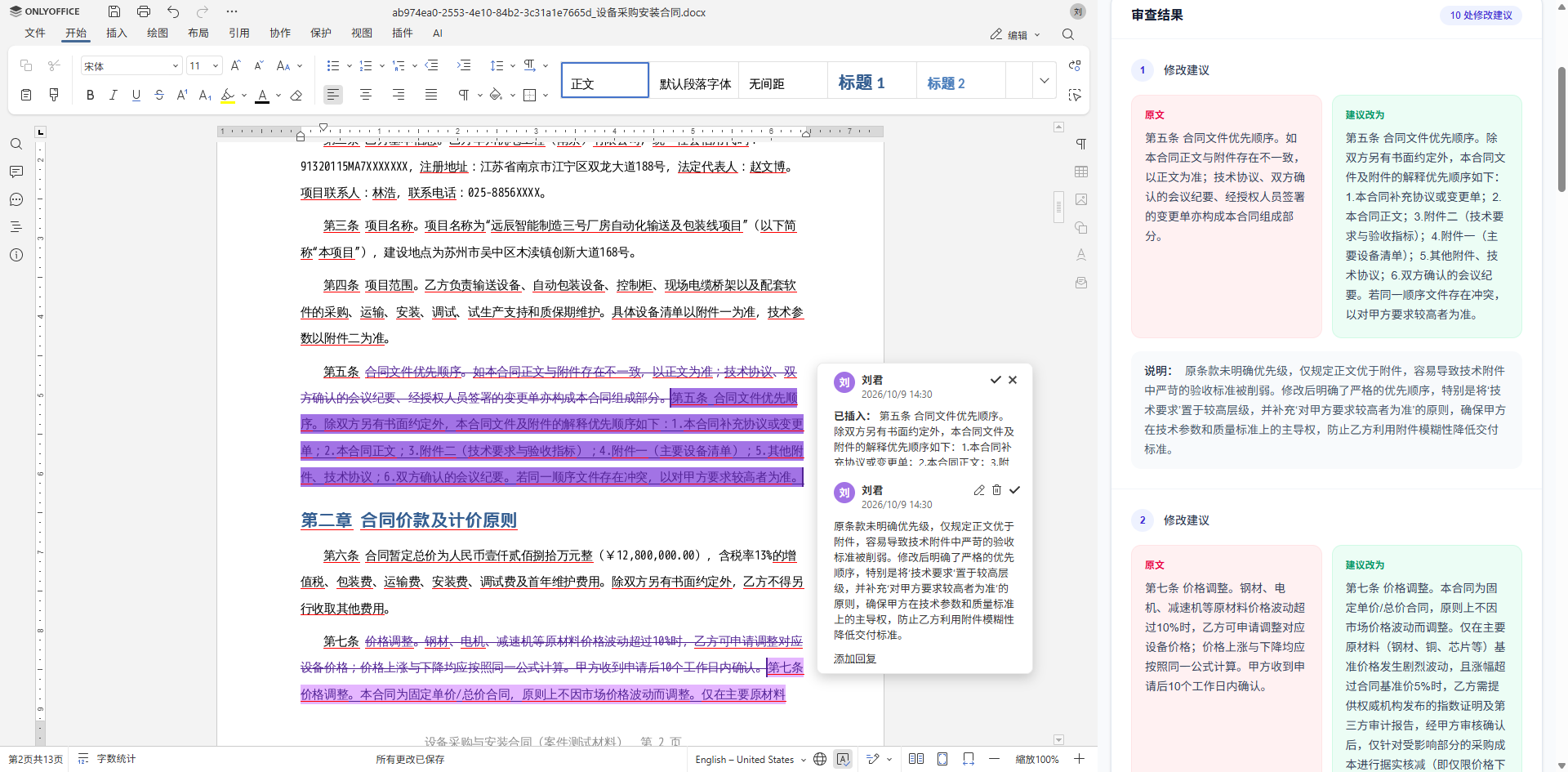Switch to the 布局 tab
The image size is (1568, 772).
tap(198, 33)
